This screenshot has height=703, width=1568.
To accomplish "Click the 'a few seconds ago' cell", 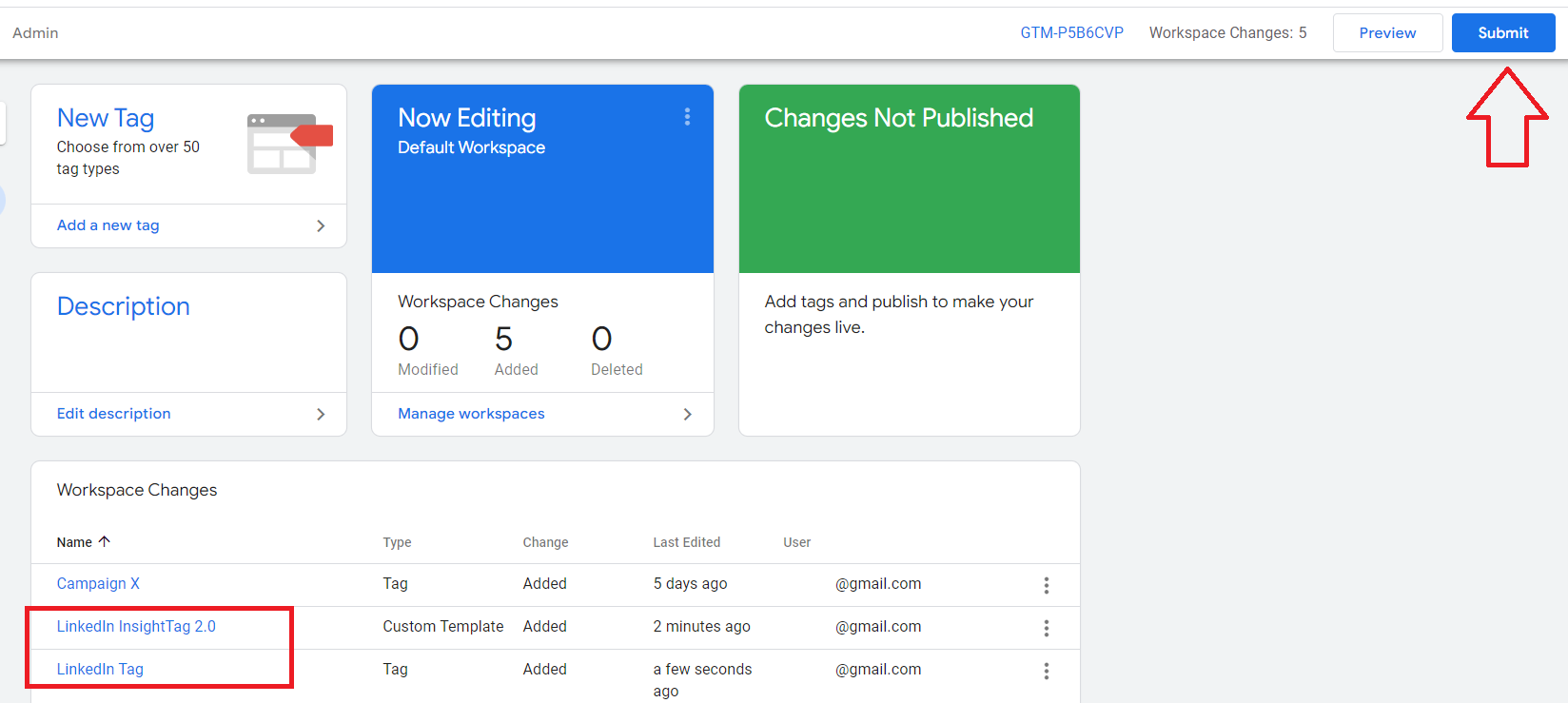I will (x=702, y=680).
